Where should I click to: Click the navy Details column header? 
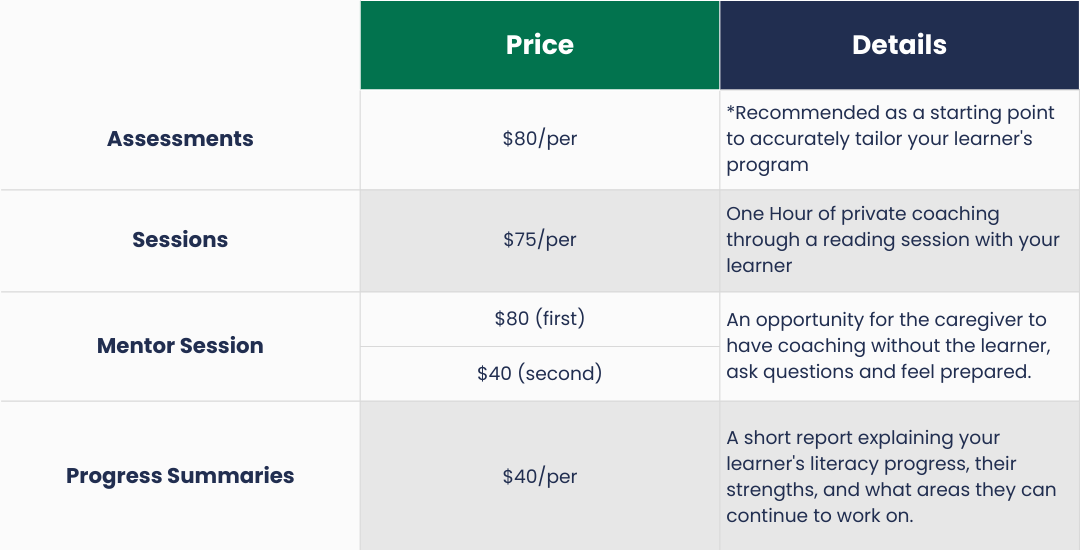tap(899, 45)
